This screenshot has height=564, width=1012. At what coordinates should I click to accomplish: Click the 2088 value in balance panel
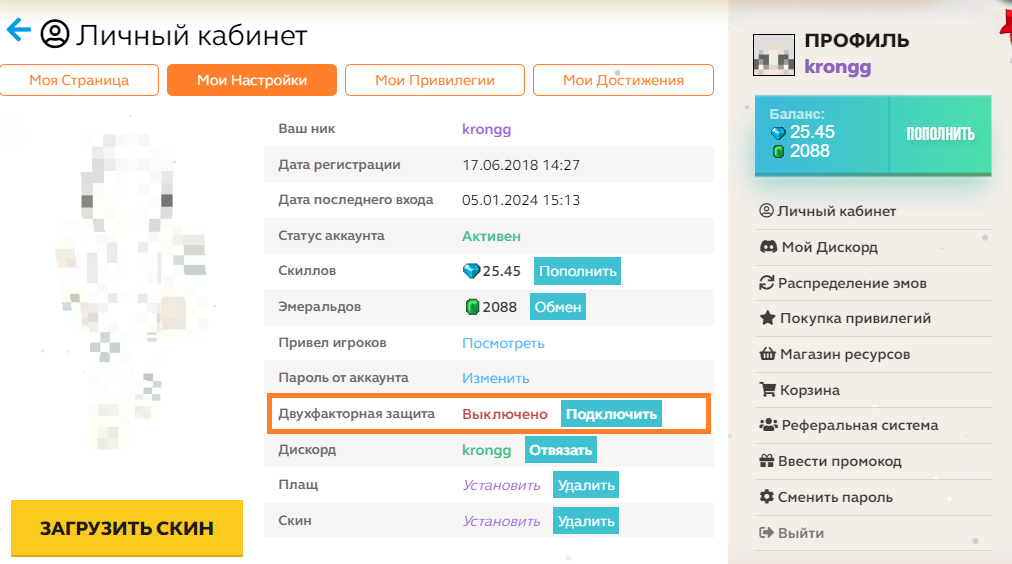(x=809, y=151)
